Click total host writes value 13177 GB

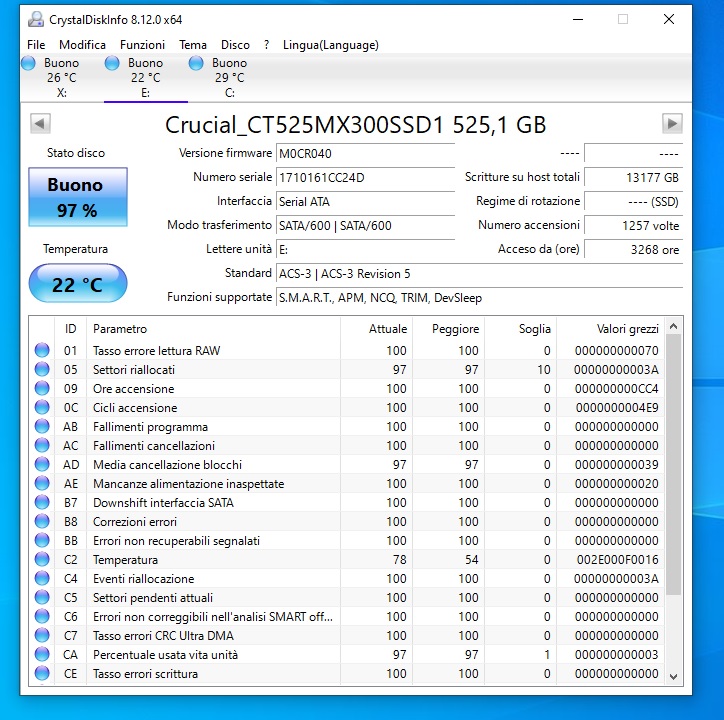pos(634,177)
